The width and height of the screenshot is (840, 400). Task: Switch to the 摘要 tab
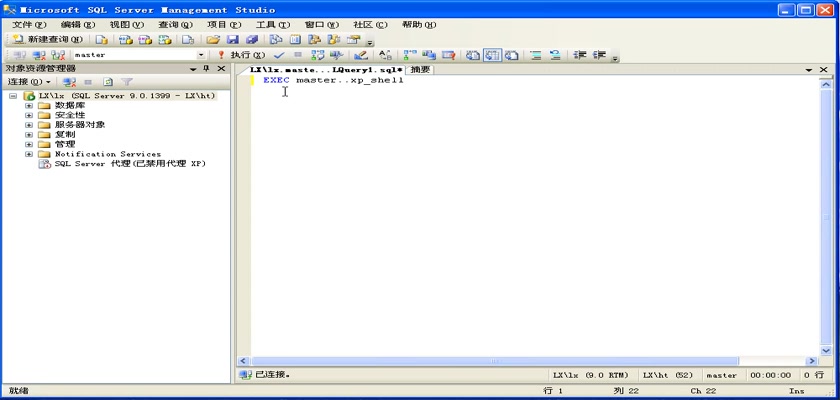[419, 70]
